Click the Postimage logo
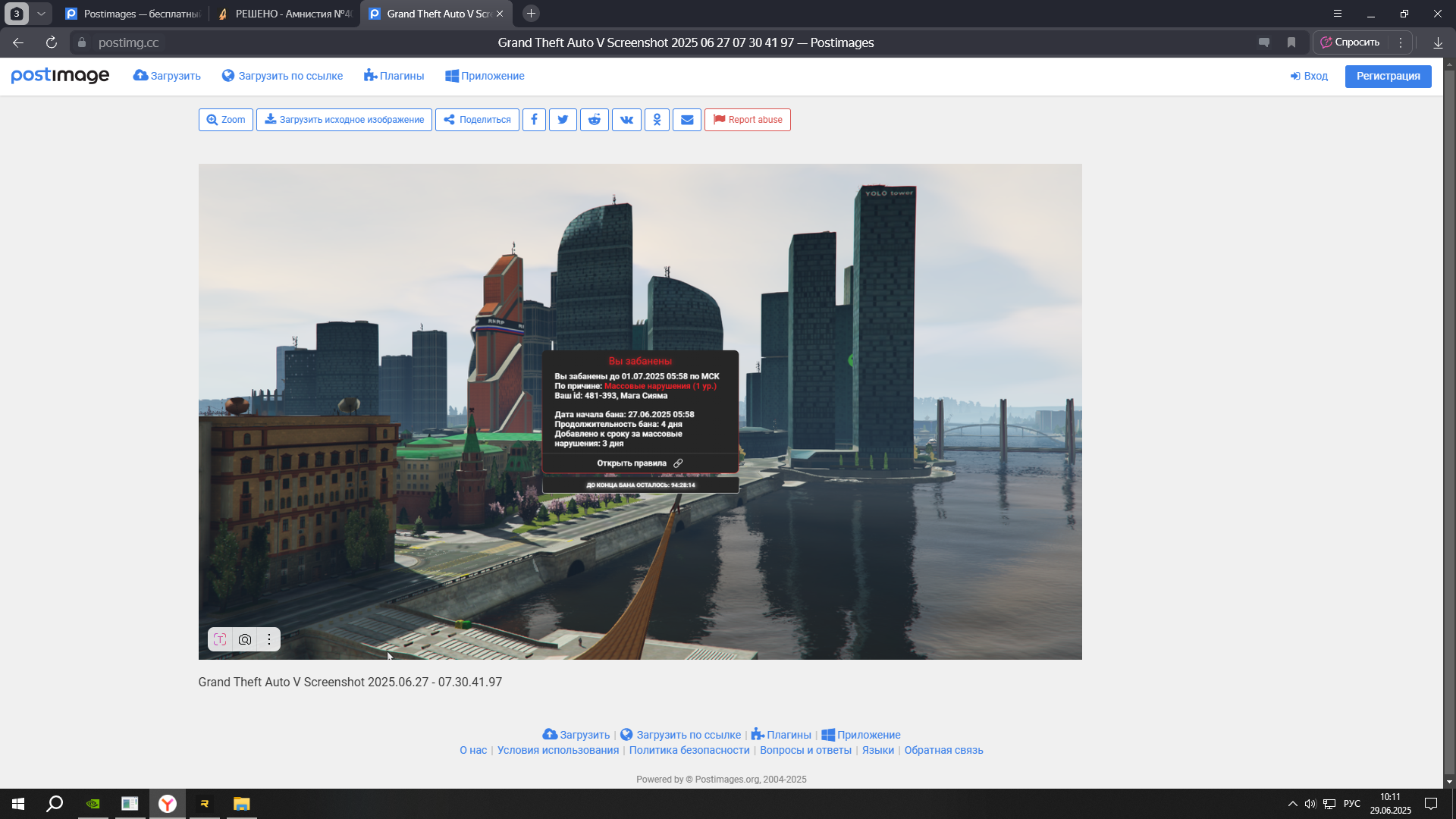The width and height of the screenshot is (1456, 819). click(60, 76)
